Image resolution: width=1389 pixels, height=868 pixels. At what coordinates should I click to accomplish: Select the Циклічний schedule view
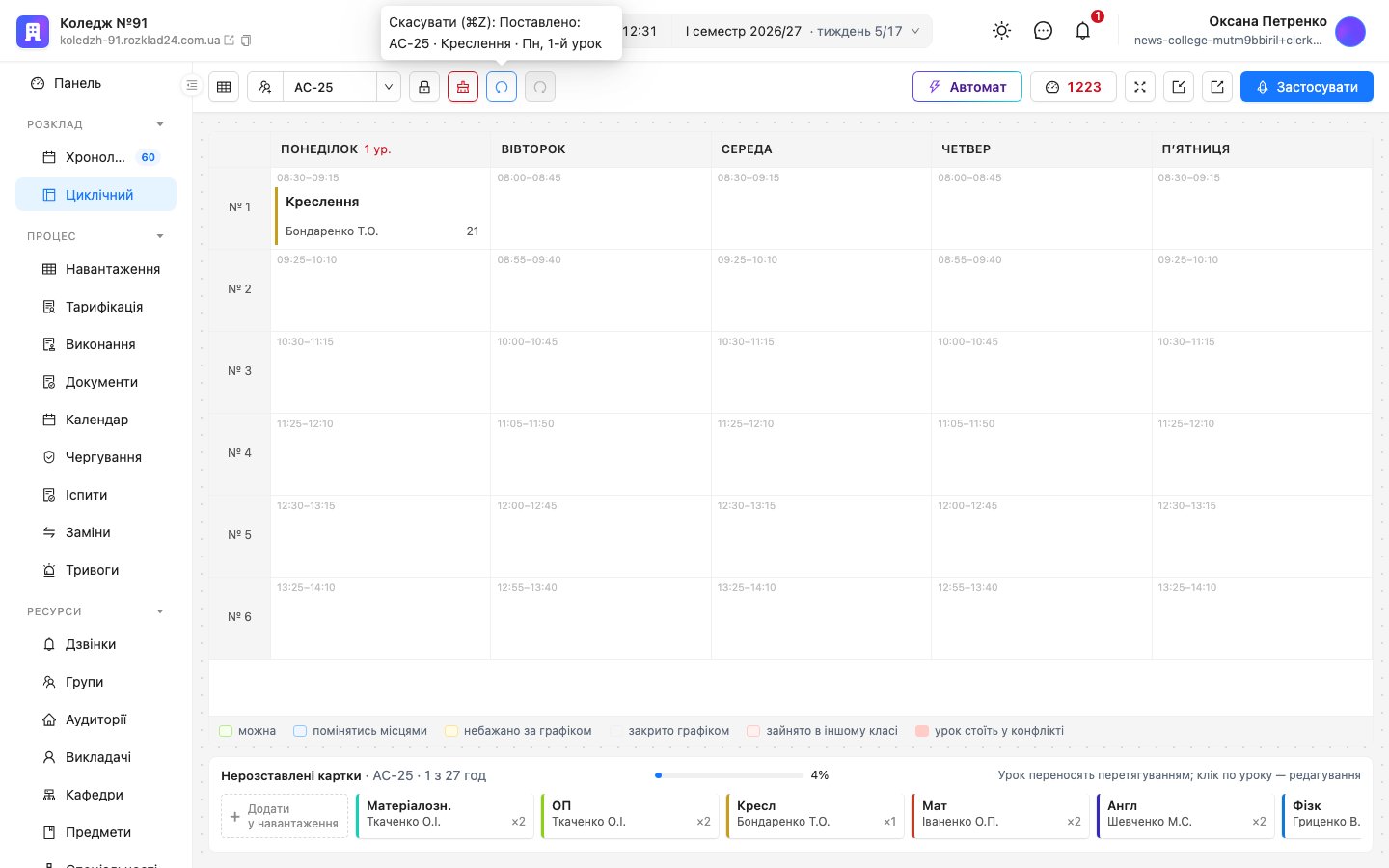(96, 195)
